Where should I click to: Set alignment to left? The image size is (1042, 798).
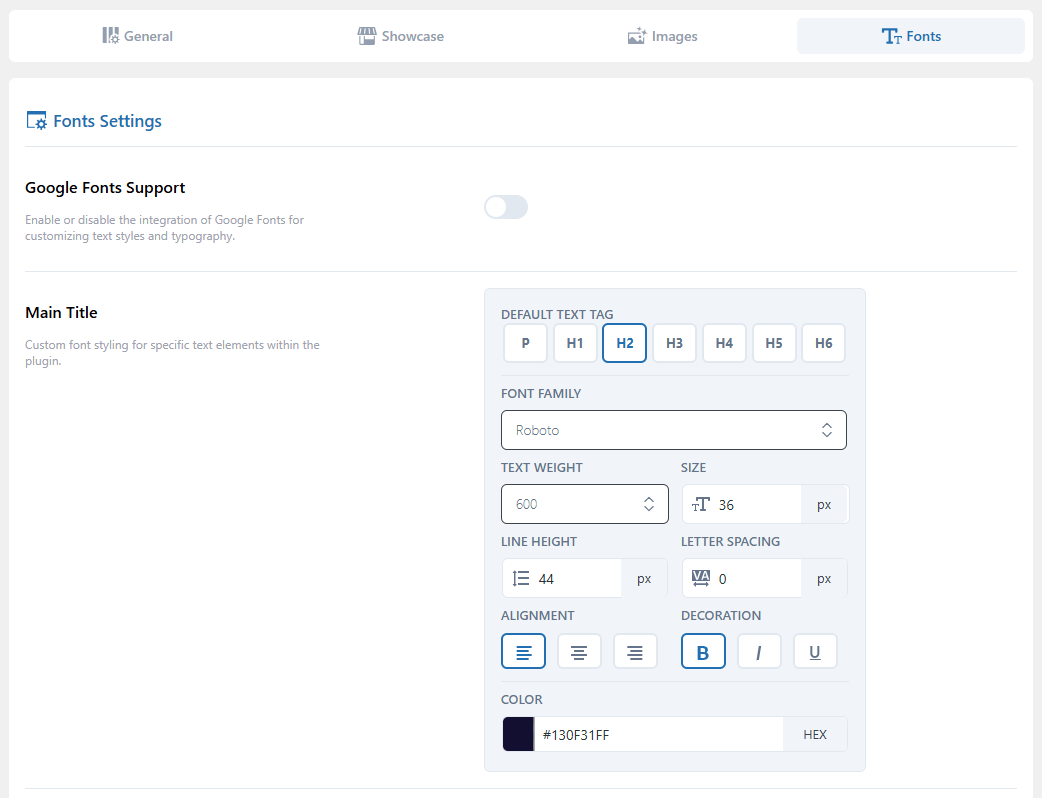(524, 651)
